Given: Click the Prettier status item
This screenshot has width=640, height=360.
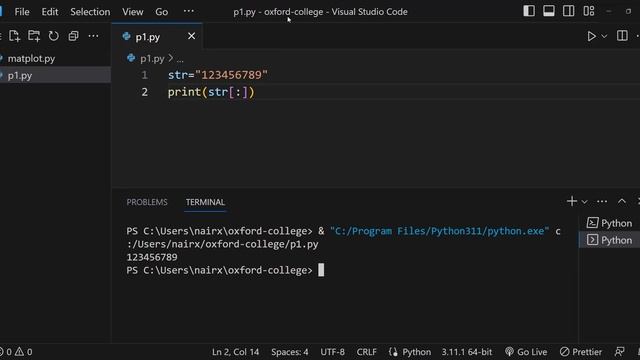Looking at the screenshot, I should pos(581,352).
